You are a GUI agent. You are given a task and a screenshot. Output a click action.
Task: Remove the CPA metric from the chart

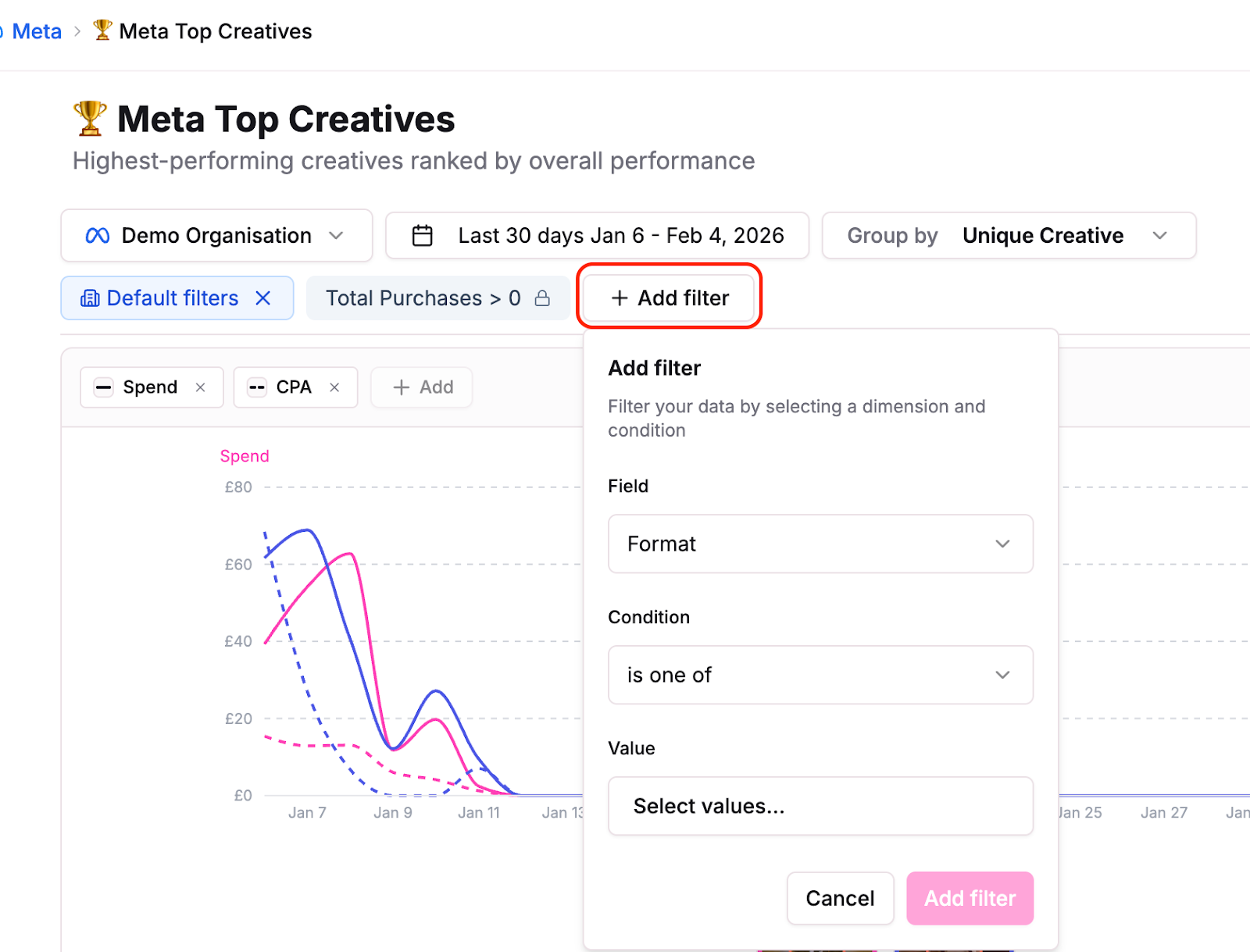(334, 387)
